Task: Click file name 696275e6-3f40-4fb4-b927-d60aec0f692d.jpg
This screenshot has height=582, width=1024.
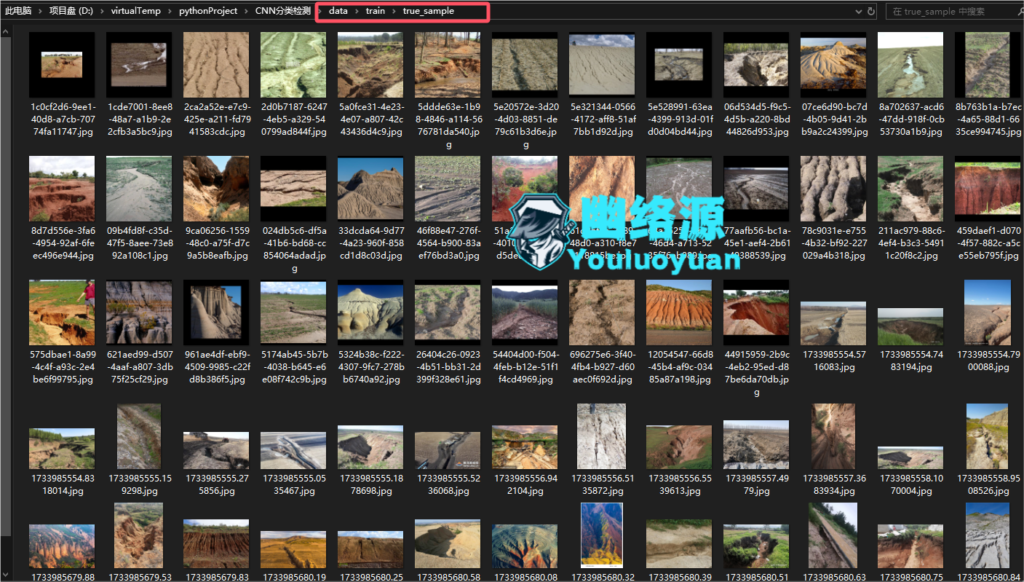Action: tap(601, 366)
